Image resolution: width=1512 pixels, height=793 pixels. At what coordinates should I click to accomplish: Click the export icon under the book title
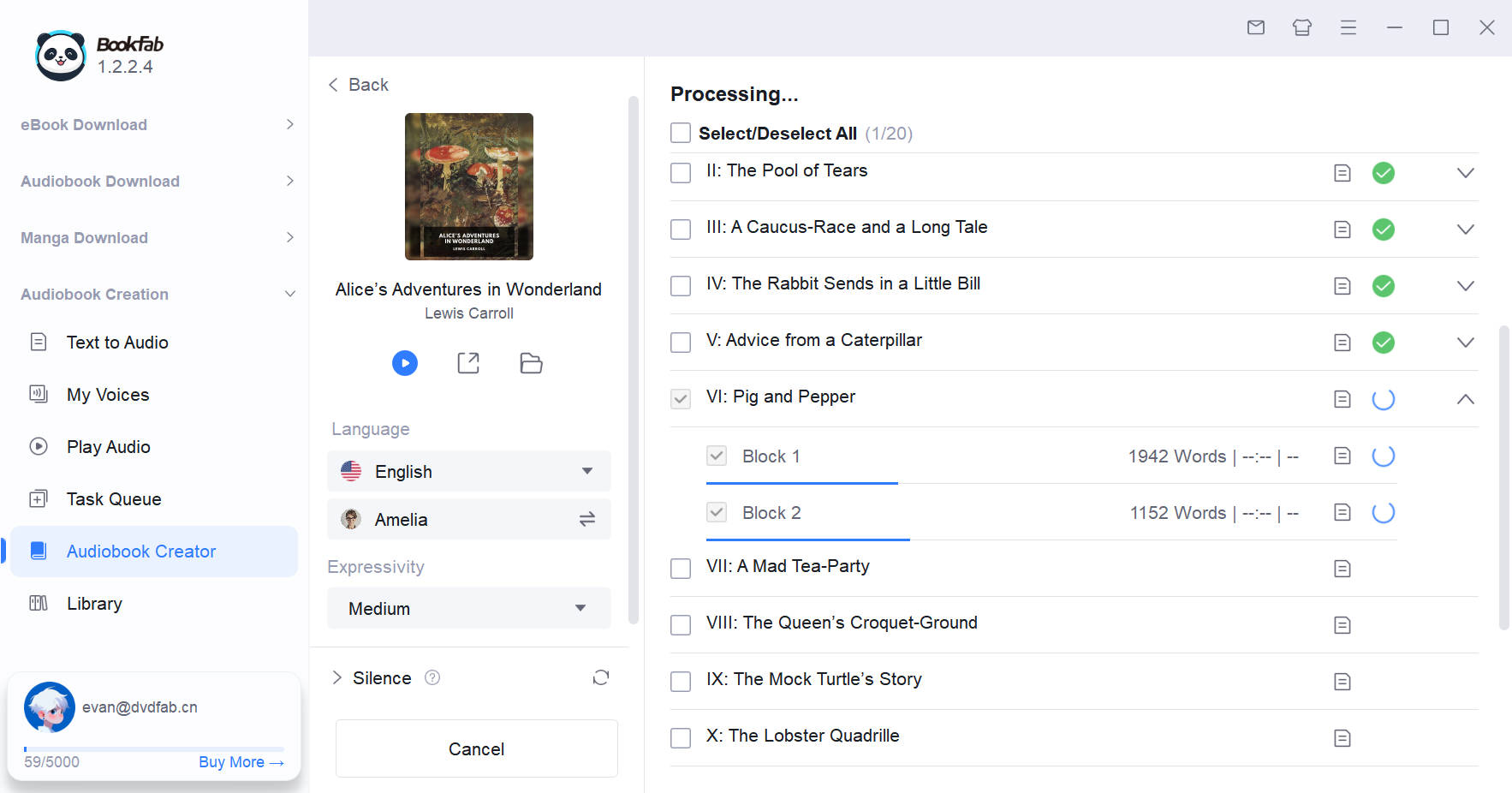(468, 363)
